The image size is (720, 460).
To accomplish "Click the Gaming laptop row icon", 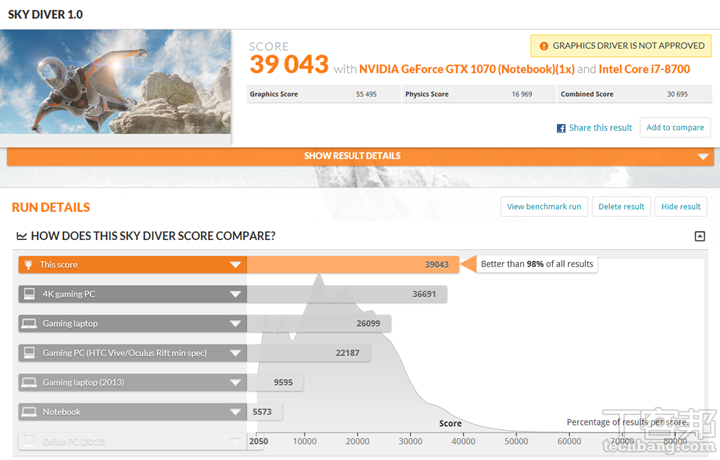I will pos(29,323).
